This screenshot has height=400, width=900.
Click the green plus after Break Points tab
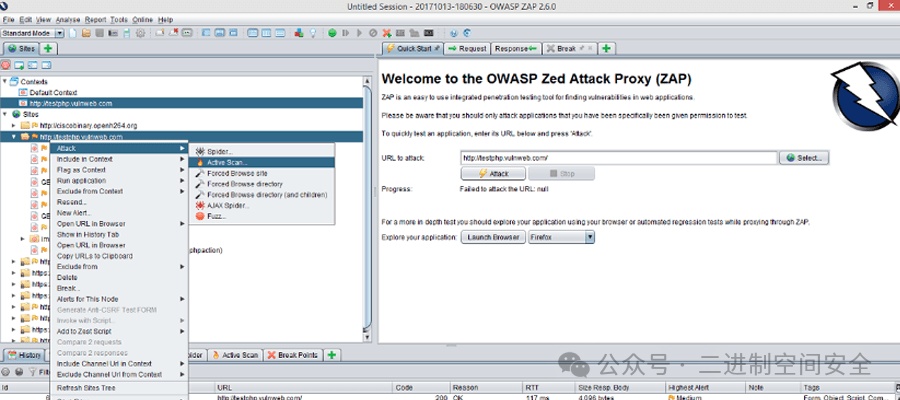tap(331, 355)
